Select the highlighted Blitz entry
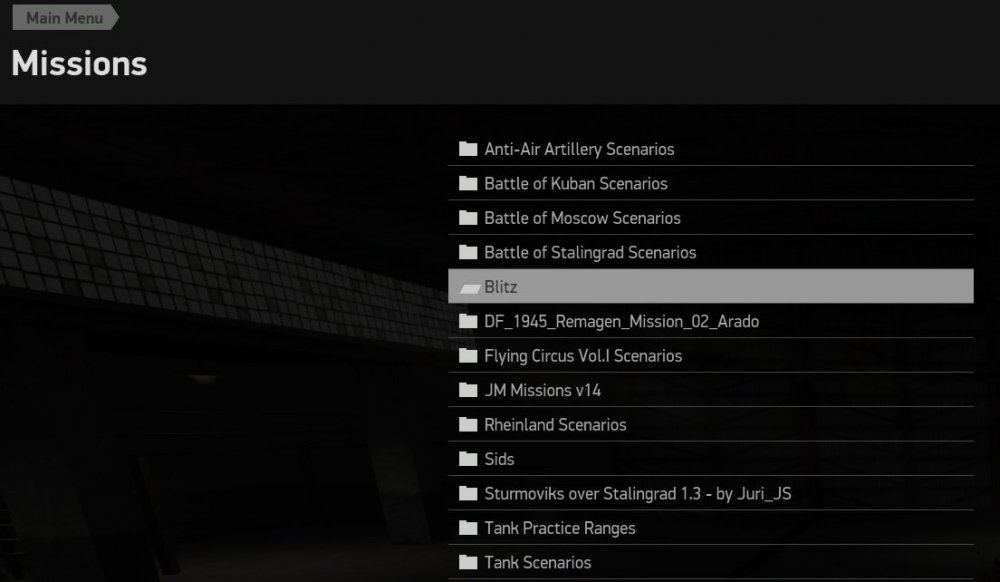 [x=710, y=286]
